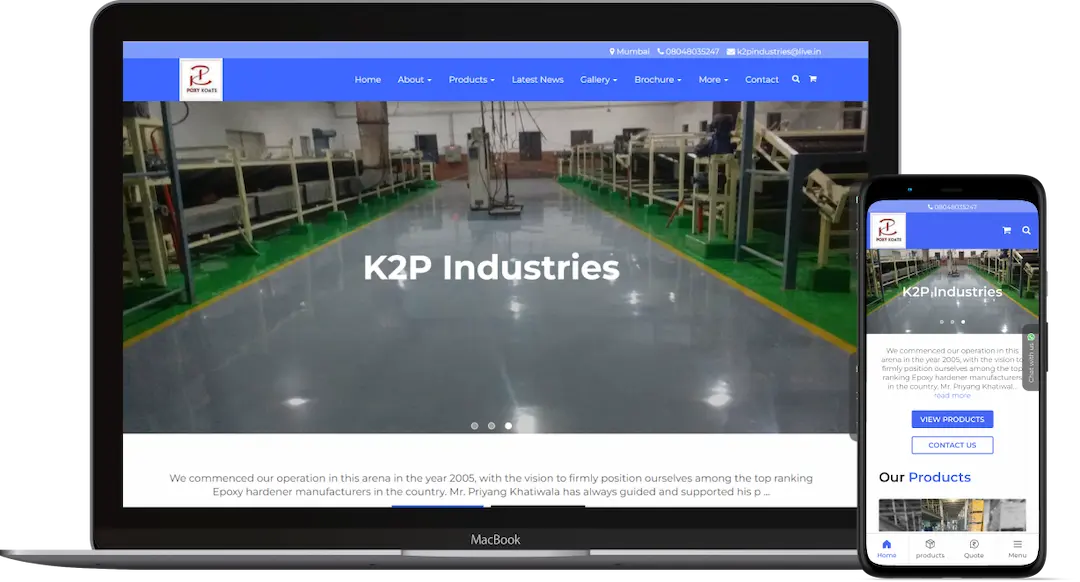The width and height of the screenshot is (1080, 582).
Task: Open Latest News in the navbar
Action: coord(537,80)
